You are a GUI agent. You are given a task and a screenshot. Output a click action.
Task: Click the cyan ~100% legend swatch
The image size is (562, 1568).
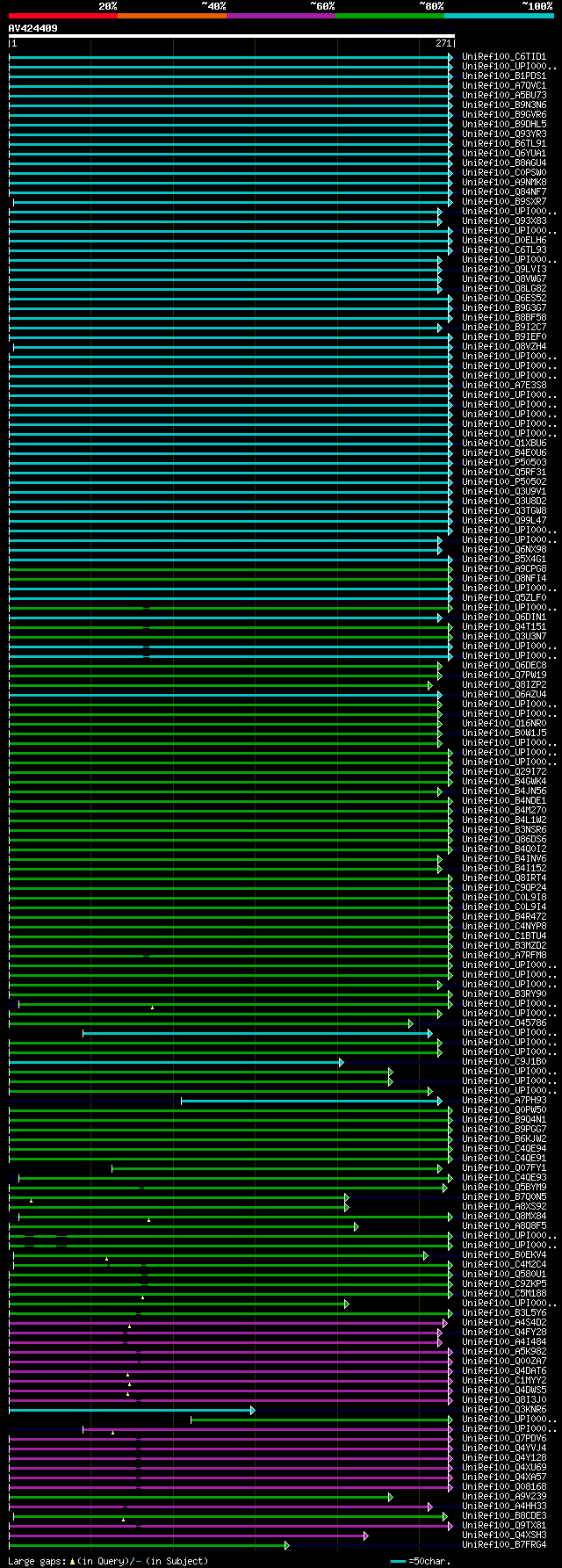coord(499,16)
